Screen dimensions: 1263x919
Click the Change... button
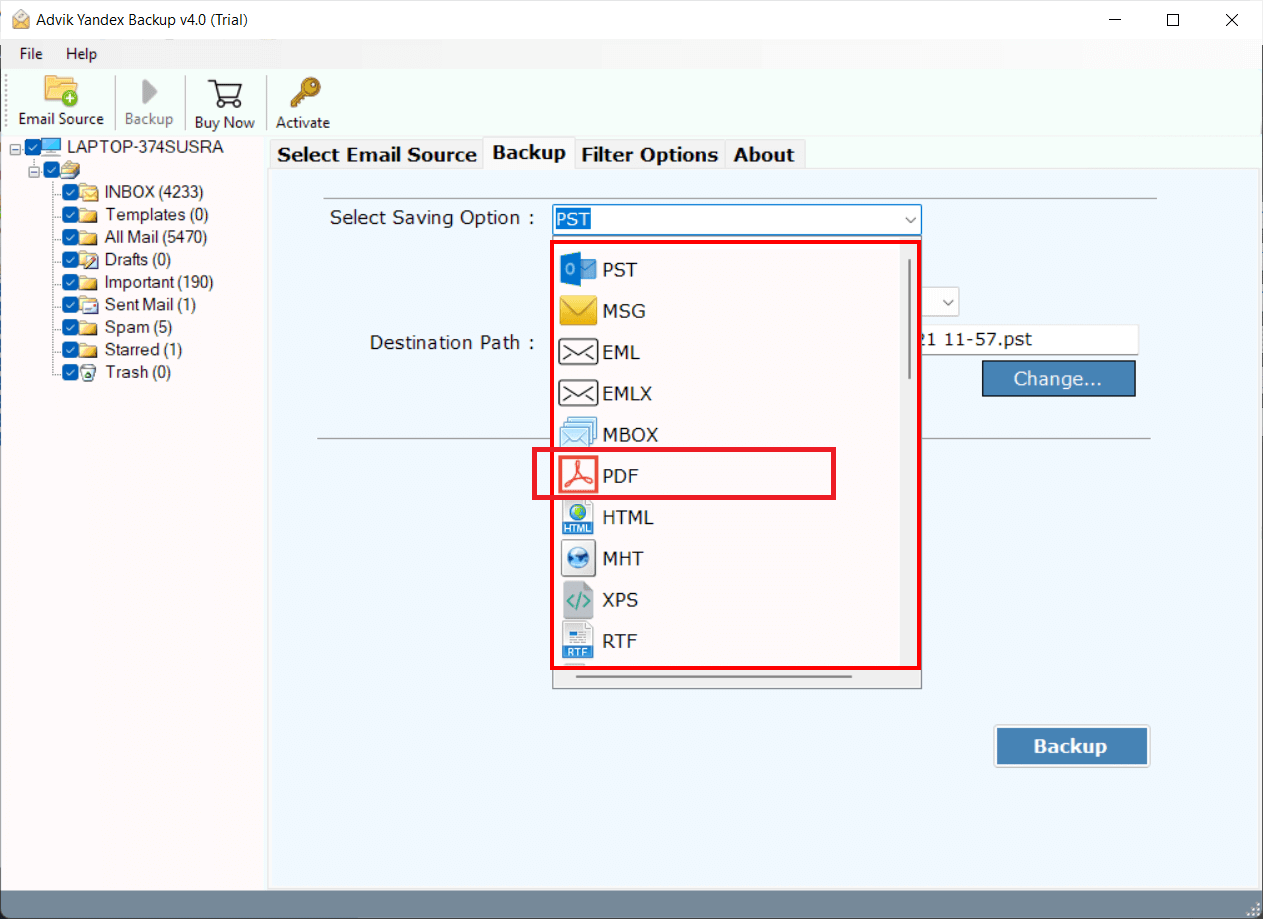[x=1058, y=379]
